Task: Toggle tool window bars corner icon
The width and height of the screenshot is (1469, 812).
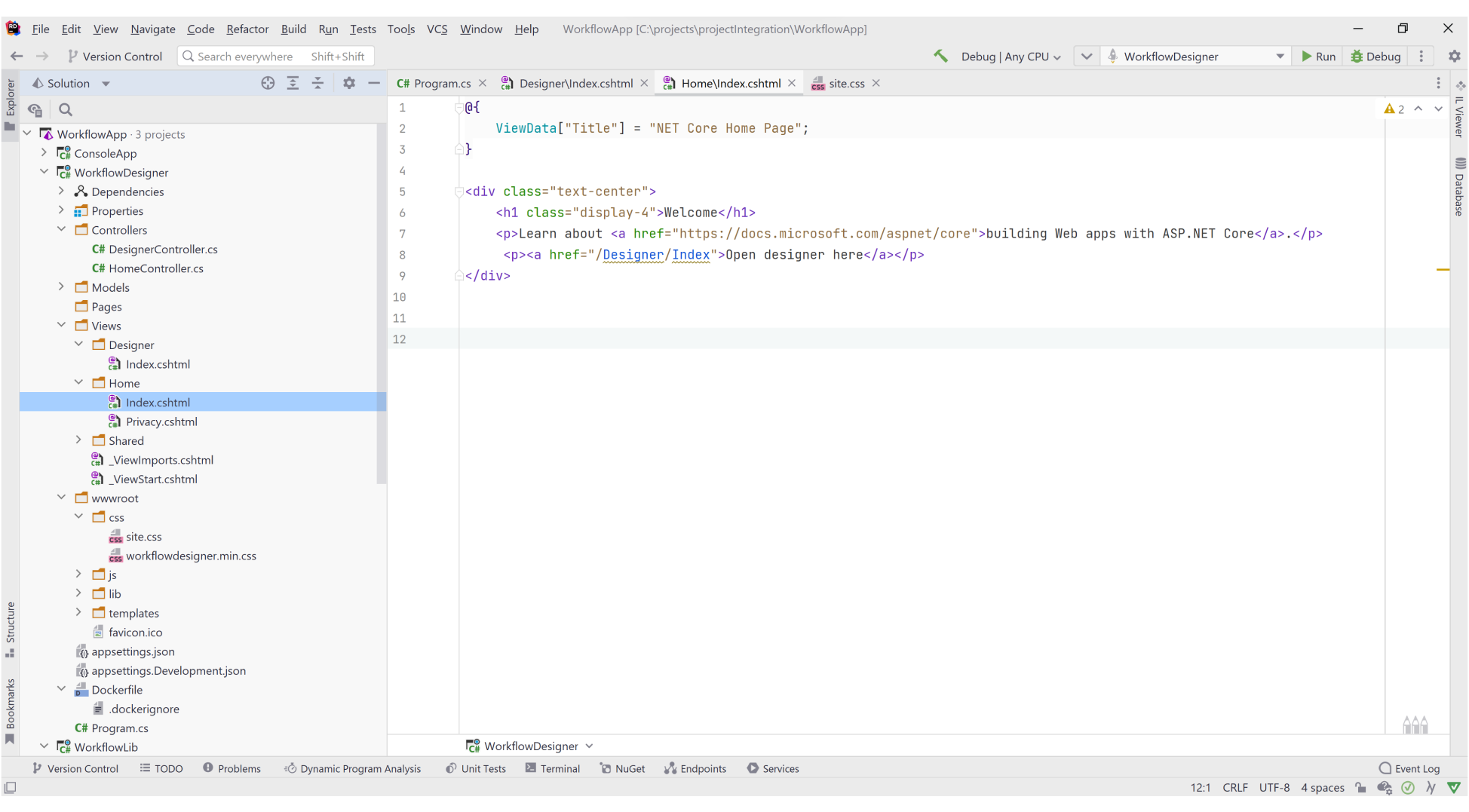Action: coord(10,788)
